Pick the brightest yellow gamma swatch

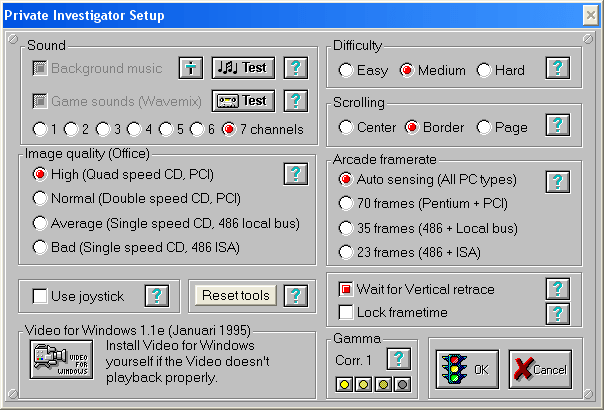[x=344, y=384]
